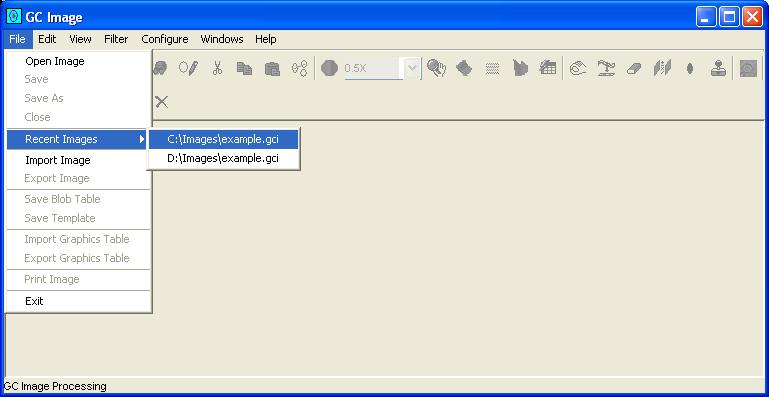
Task: Select the magnifier with hand tool
Action: point(436,68)
